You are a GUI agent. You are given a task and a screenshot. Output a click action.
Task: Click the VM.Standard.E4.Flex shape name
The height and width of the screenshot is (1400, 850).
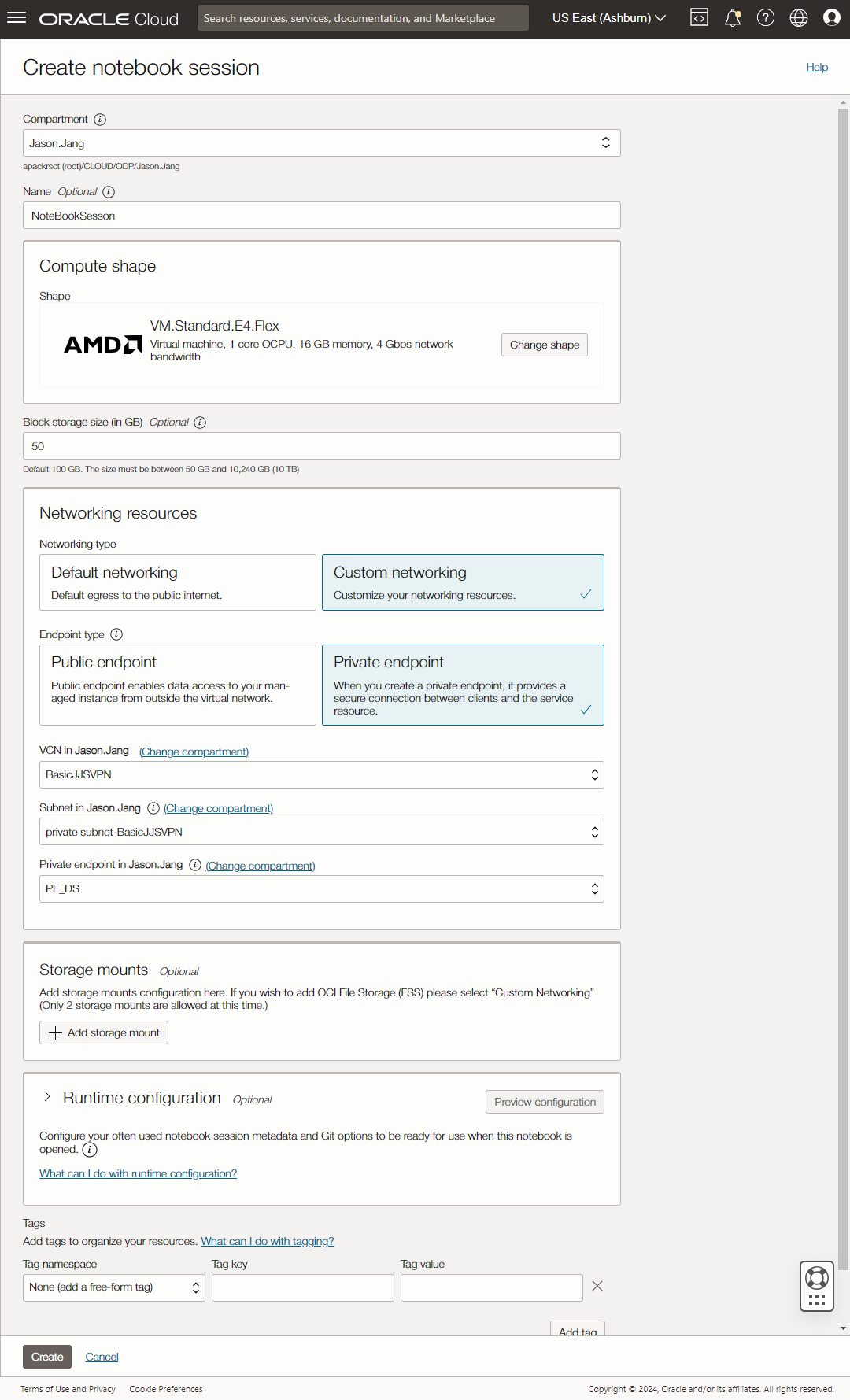215,326
